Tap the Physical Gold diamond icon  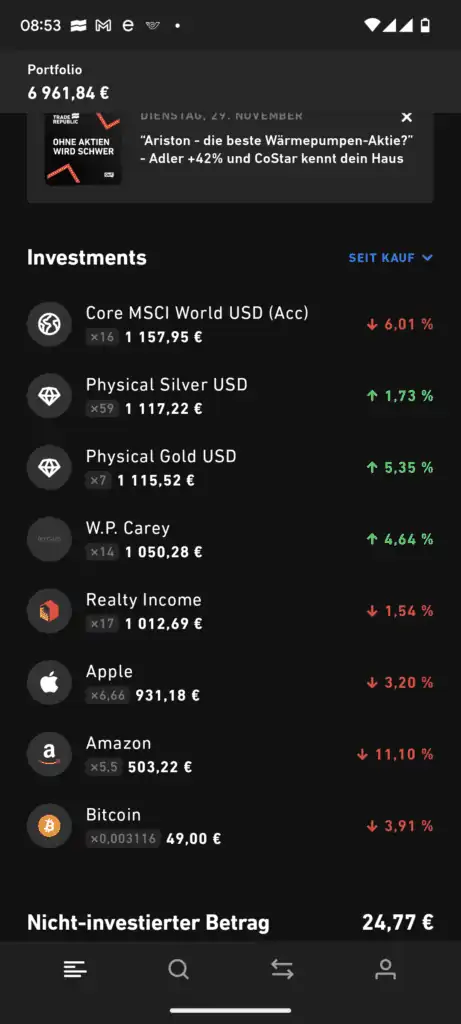coord(49,468)
